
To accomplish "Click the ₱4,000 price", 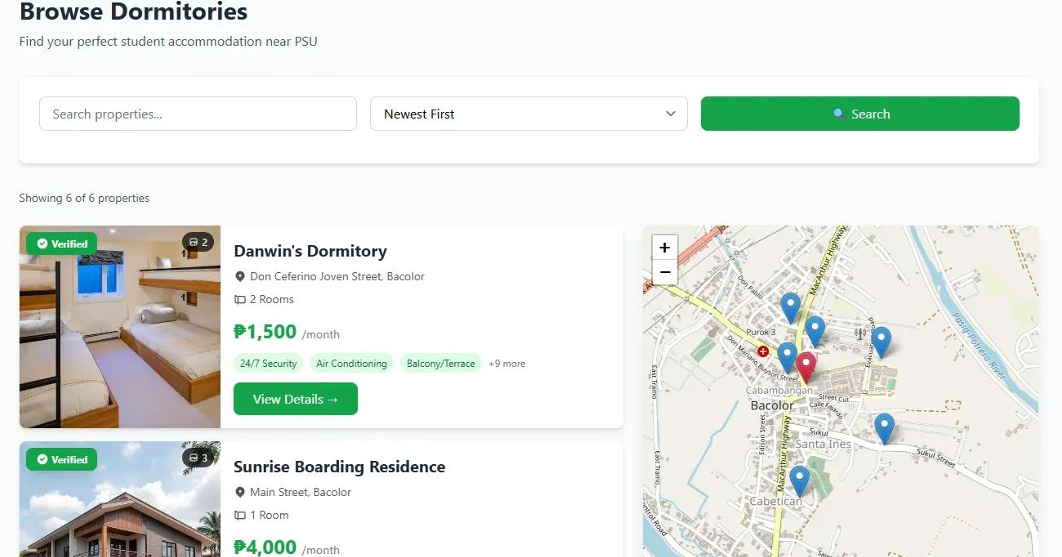I will coord(265,547).
